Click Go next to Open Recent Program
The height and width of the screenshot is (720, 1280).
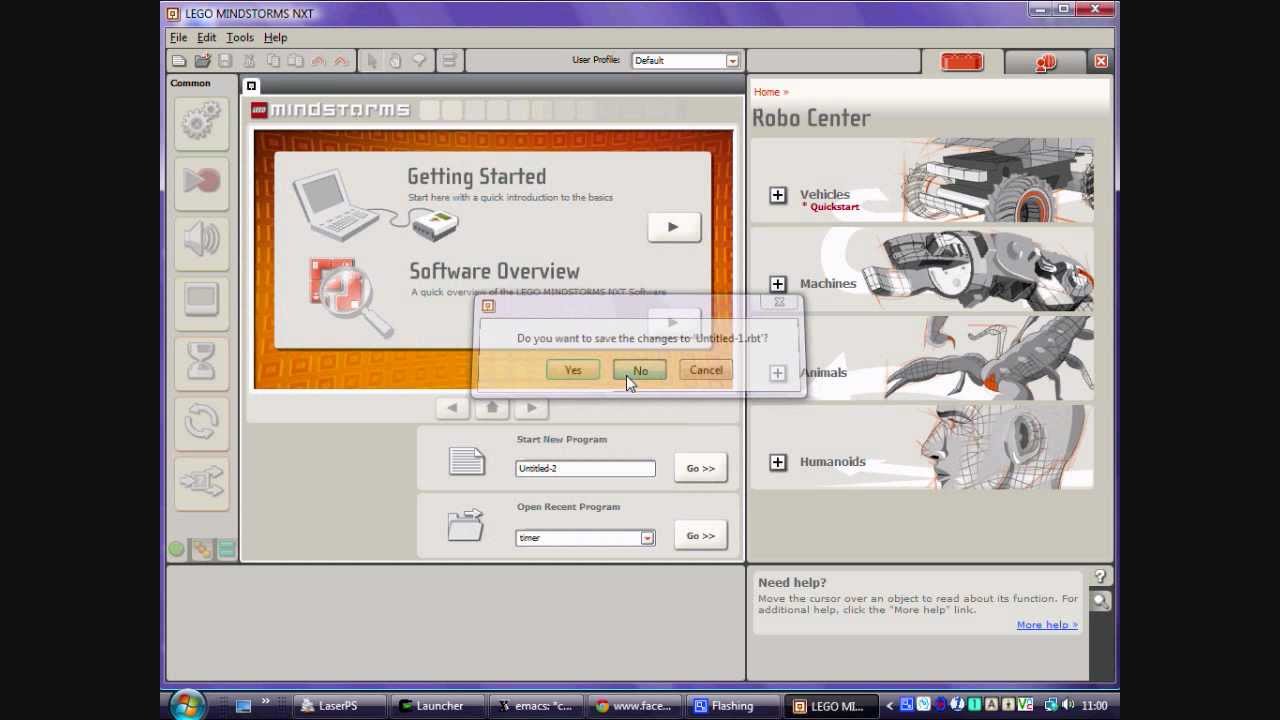pyautogui.click(x=700, y=536)
